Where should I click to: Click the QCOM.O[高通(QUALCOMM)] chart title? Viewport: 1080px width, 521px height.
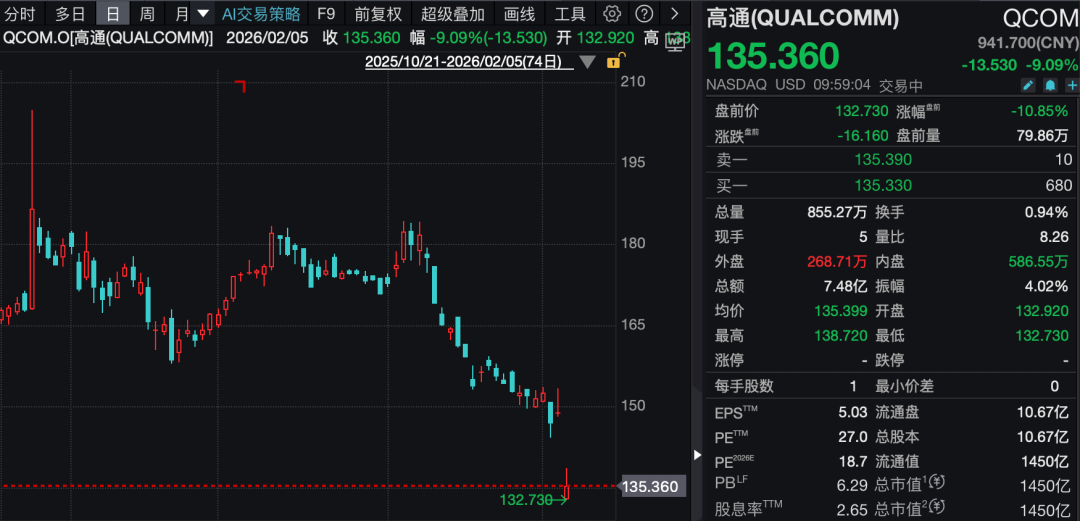pos(108,38)
